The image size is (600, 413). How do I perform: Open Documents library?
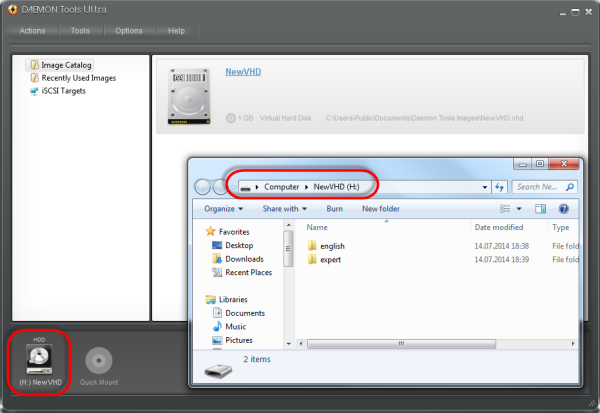click(245, 313)
